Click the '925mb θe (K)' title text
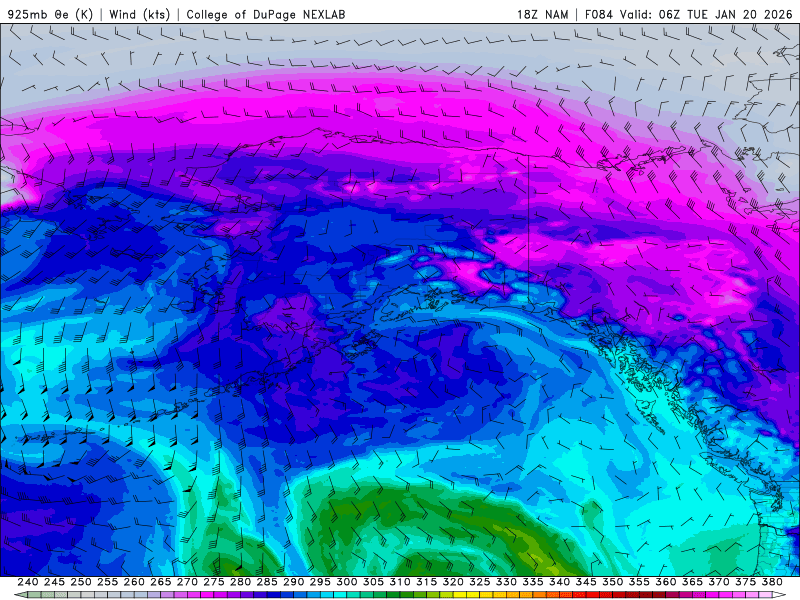Image resolution: width=800 pixels, height=600 pixels. [x=50, y=14]
